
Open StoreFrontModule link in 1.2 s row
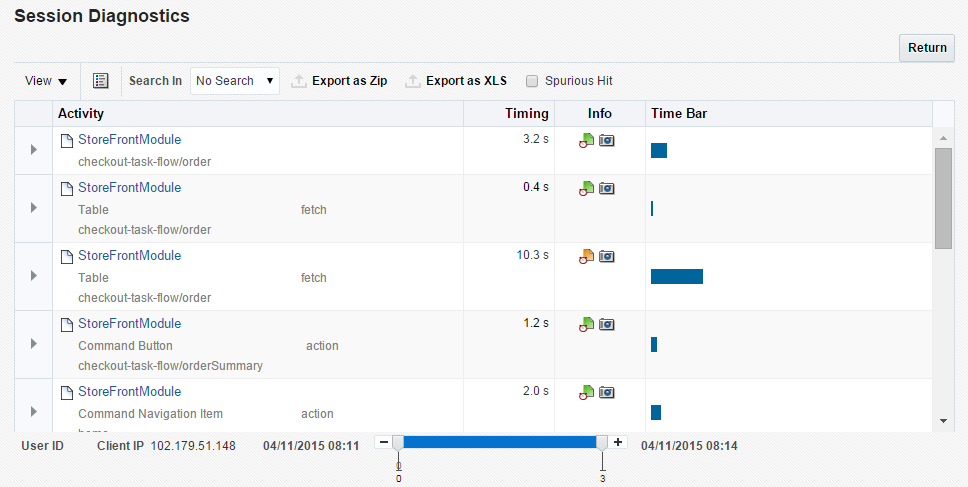click(130, 323)
